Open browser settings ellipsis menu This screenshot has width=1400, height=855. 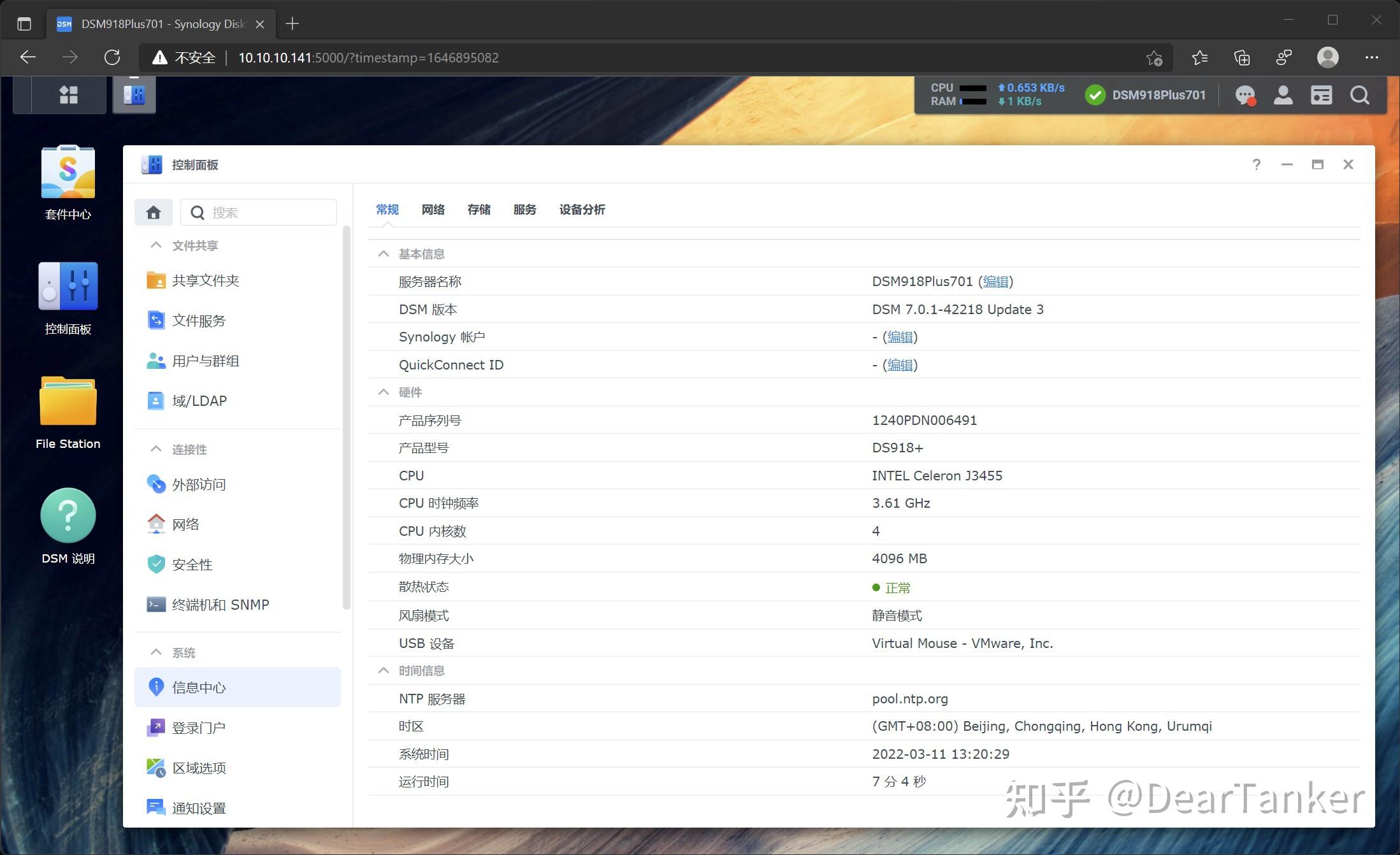[x=1371, y=58]
